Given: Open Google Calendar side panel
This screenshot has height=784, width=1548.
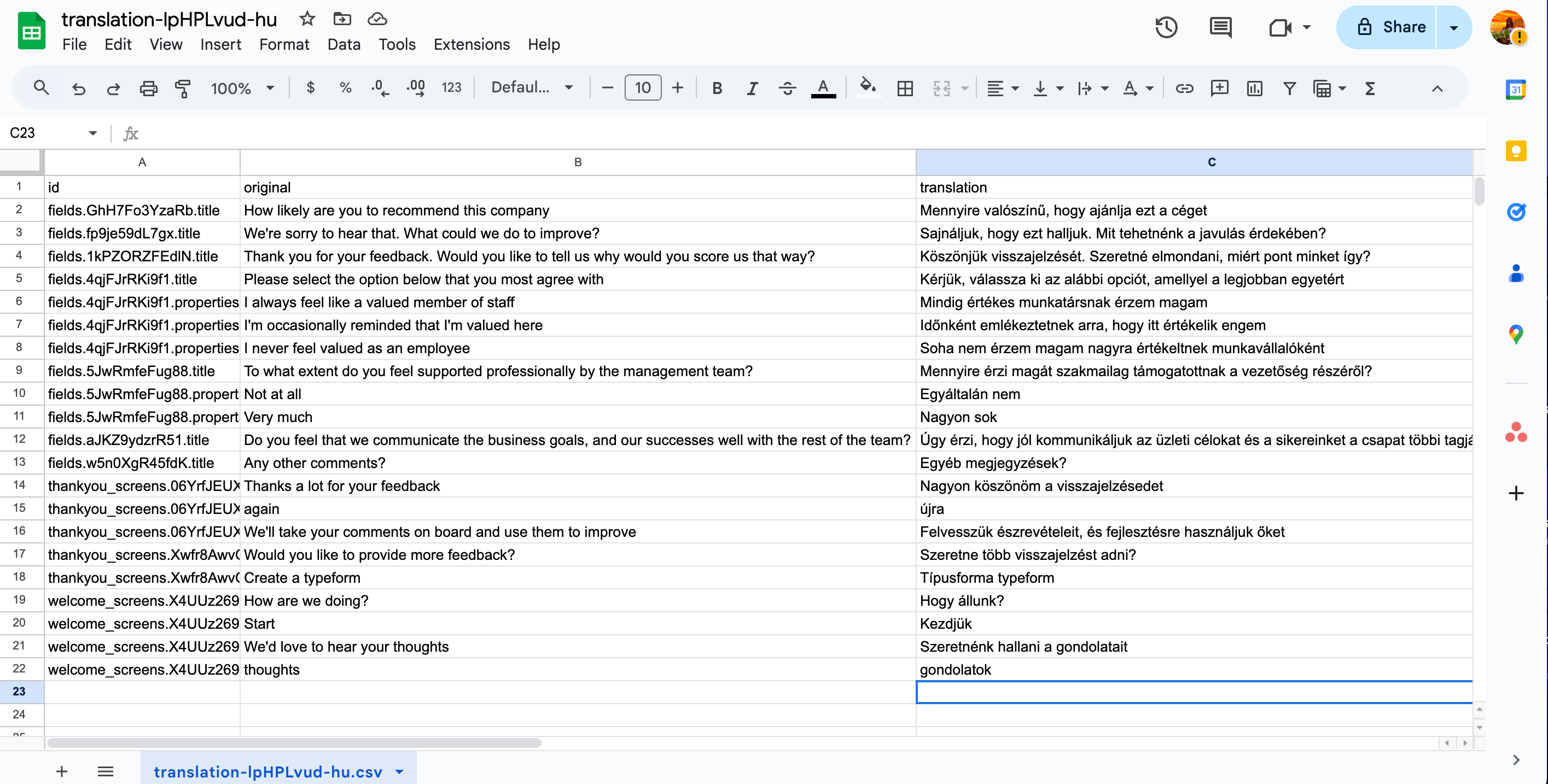Looking at the screenshot, I should coord(1516,90).
